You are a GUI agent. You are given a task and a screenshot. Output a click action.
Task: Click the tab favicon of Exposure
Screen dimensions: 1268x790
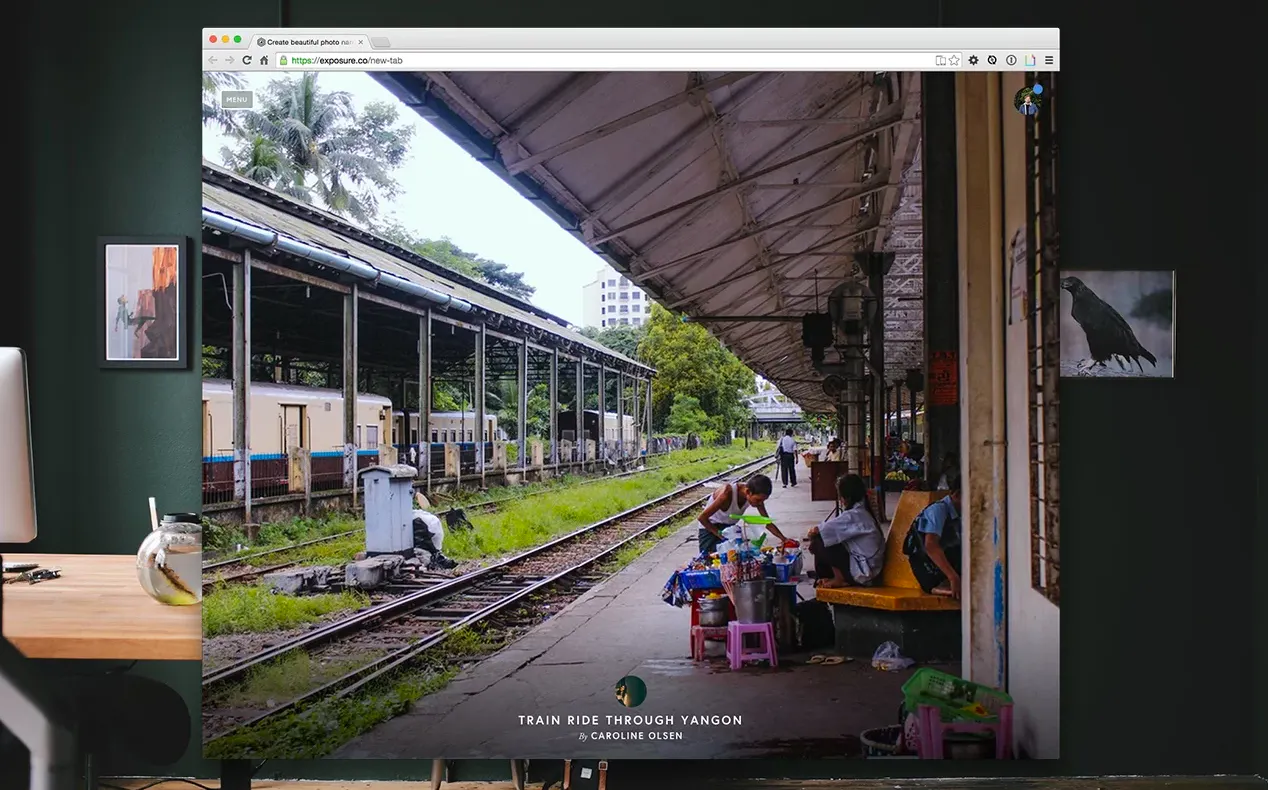261,42
